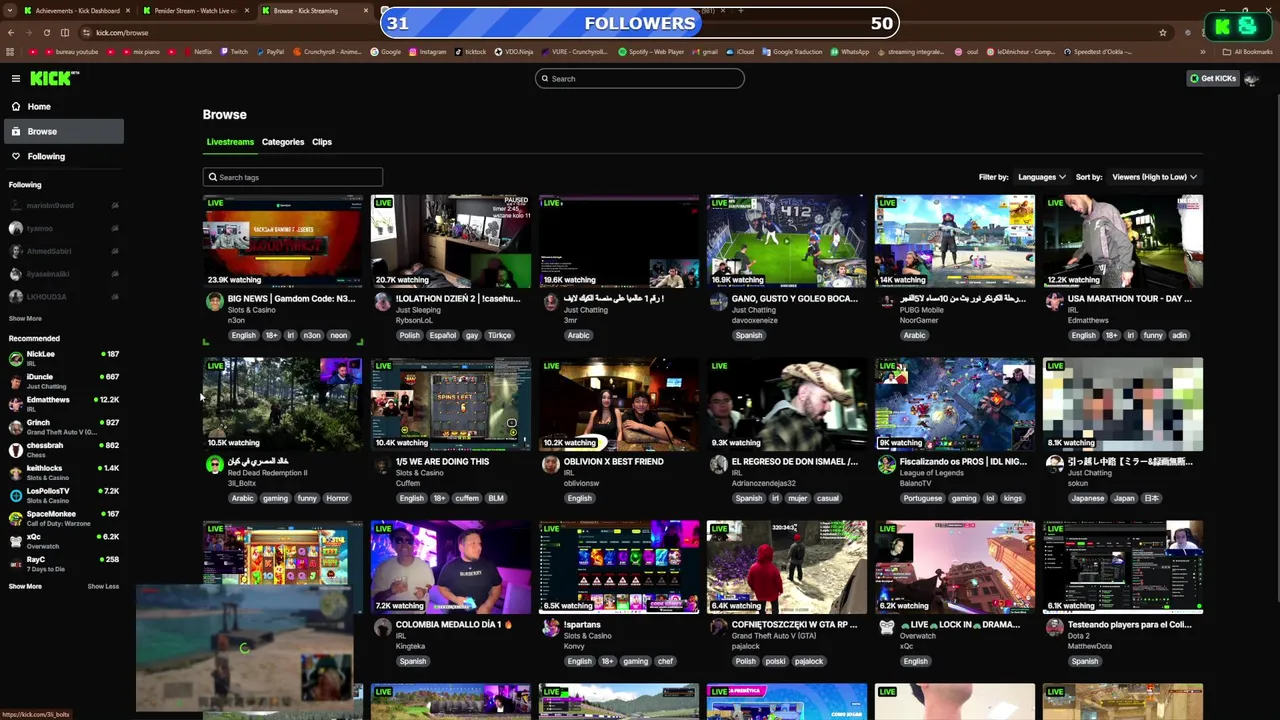Viewport: 1280px width, 720px height.
Task: Open NickLee recommended channel
Action: [62, 358]
